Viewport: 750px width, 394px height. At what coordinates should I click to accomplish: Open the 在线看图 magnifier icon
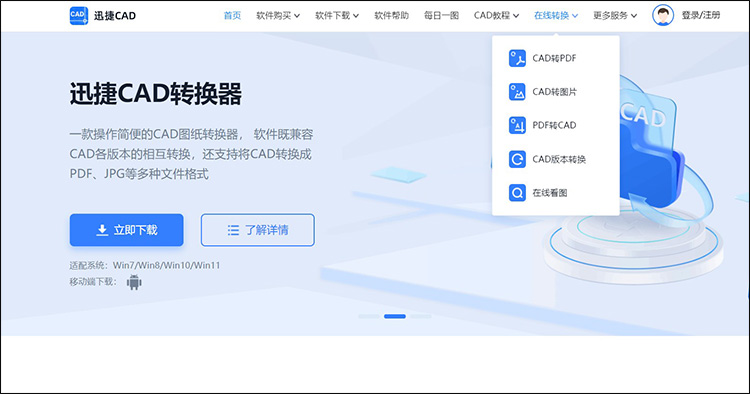(x=517, y=193)
